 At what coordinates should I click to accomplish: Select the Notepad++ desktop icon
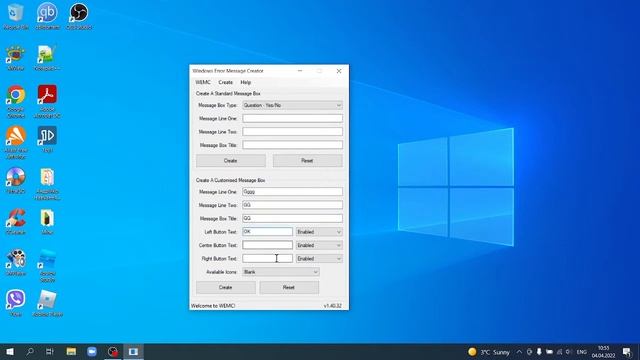tap(47, 58)
